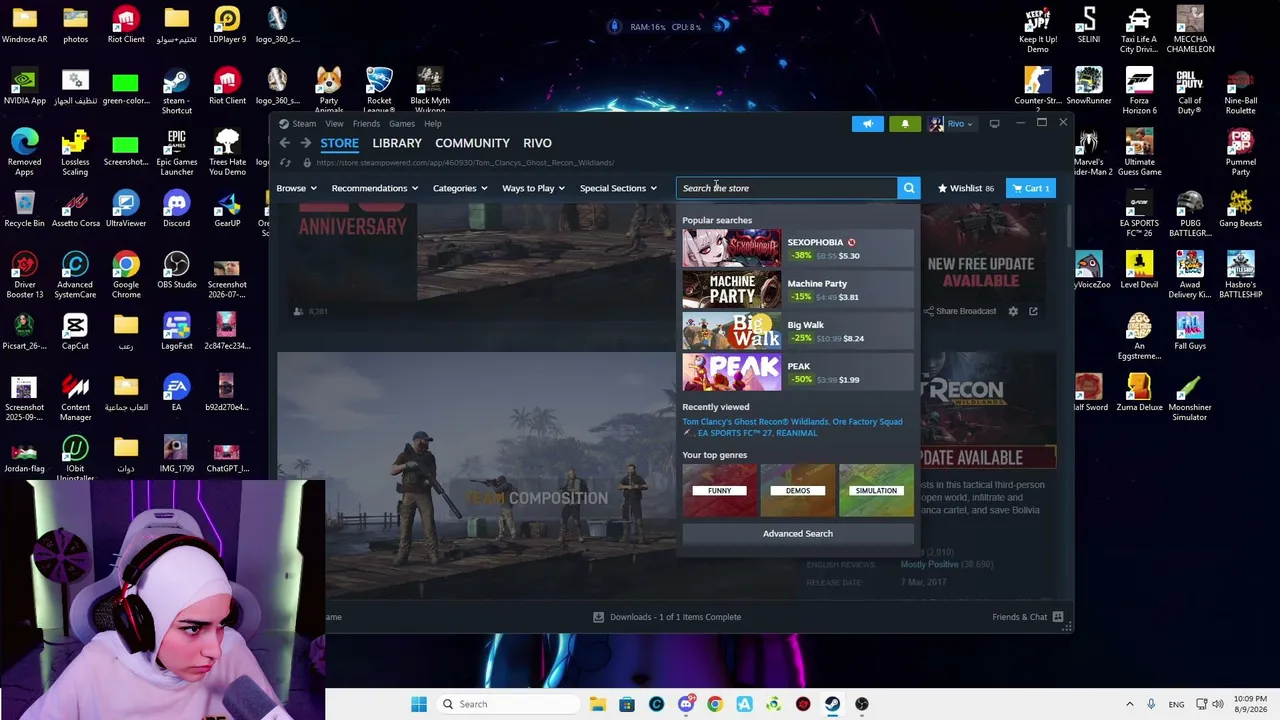
Task: Go to the RIVO profile tab
Action: (537, 143)
